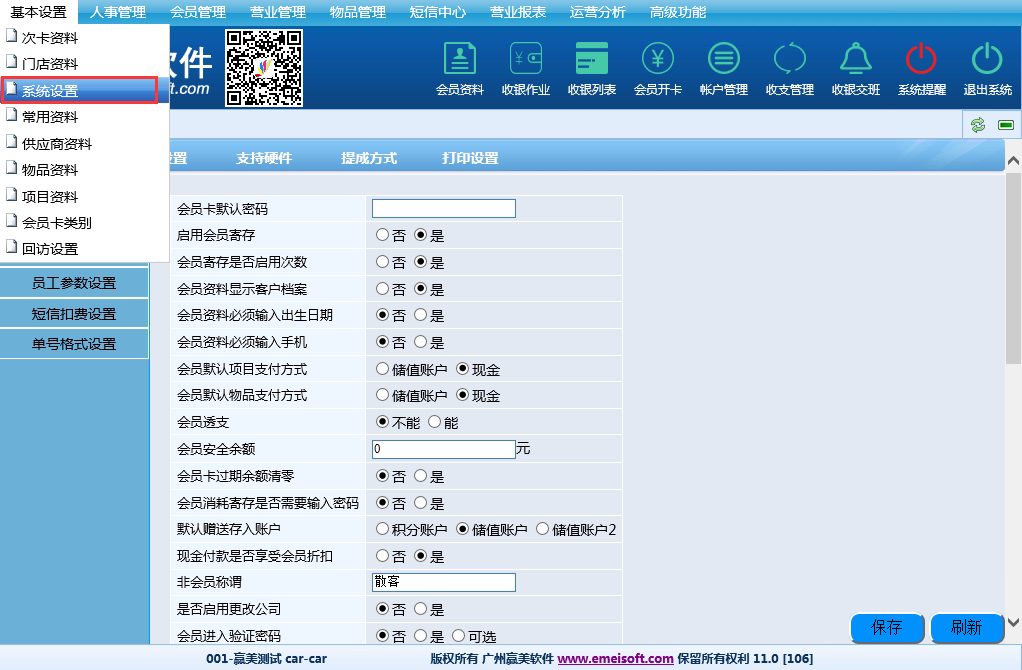Viewport: 1022px width, 670px height.
Task: Select 能 for 会员透支 option
Action: [x=435, y=422]
